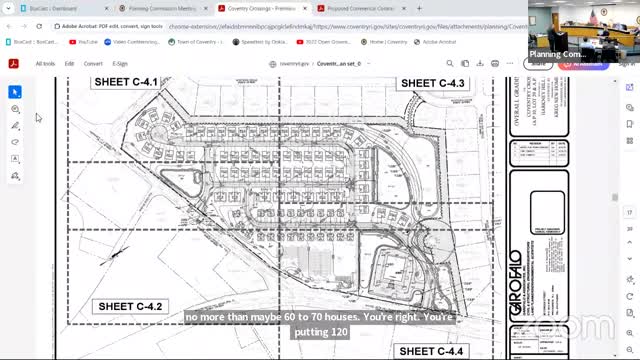This screenshot has height=360, width=640.
Task: Open the browser tab search dropdown arrow
Action: click(8, 8)
